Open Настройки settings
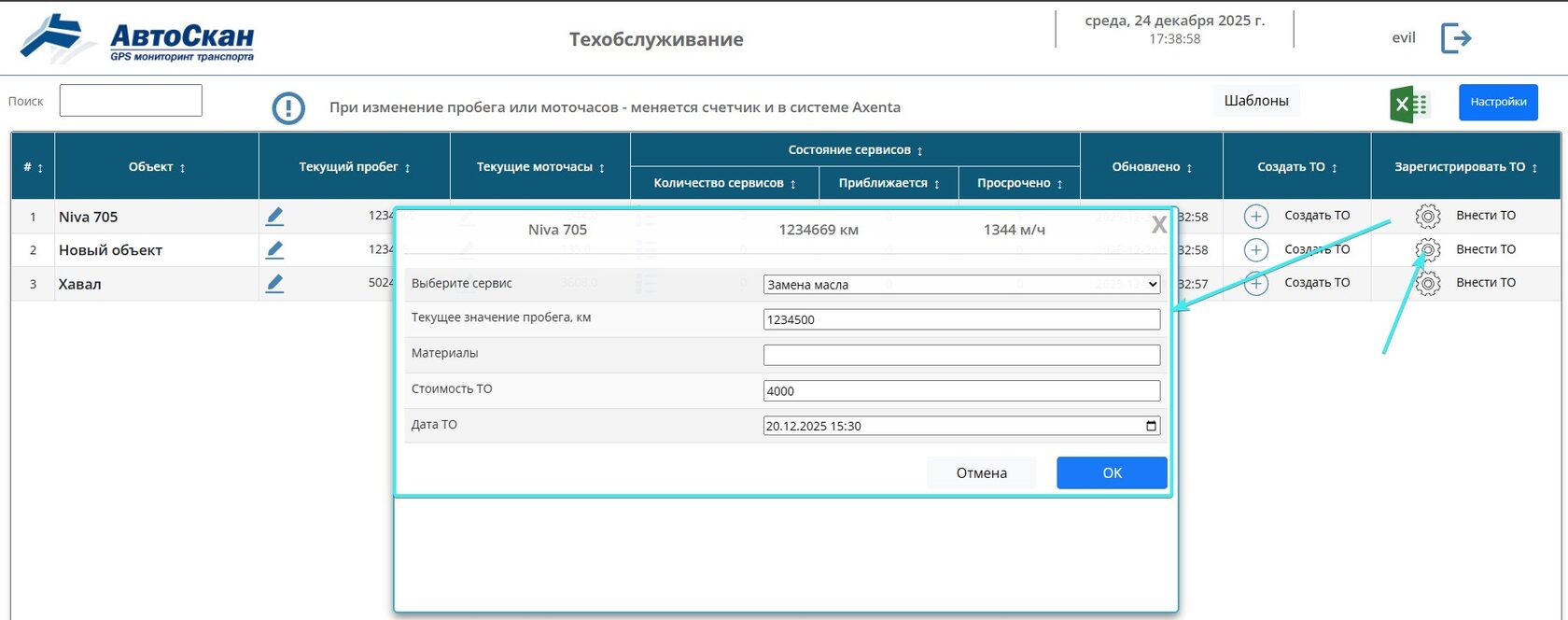 click(x=1498, y=102)
